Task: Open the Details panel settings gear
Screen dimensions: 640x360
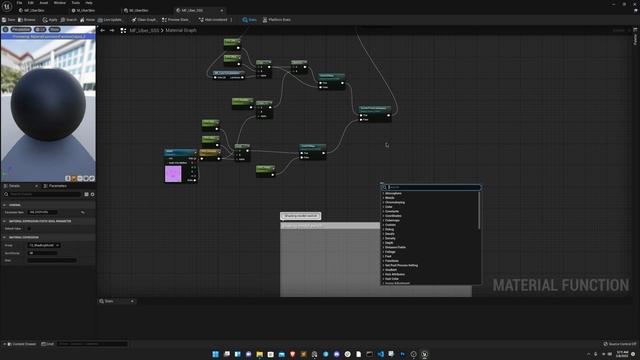Action: click(x=93, y=194)
